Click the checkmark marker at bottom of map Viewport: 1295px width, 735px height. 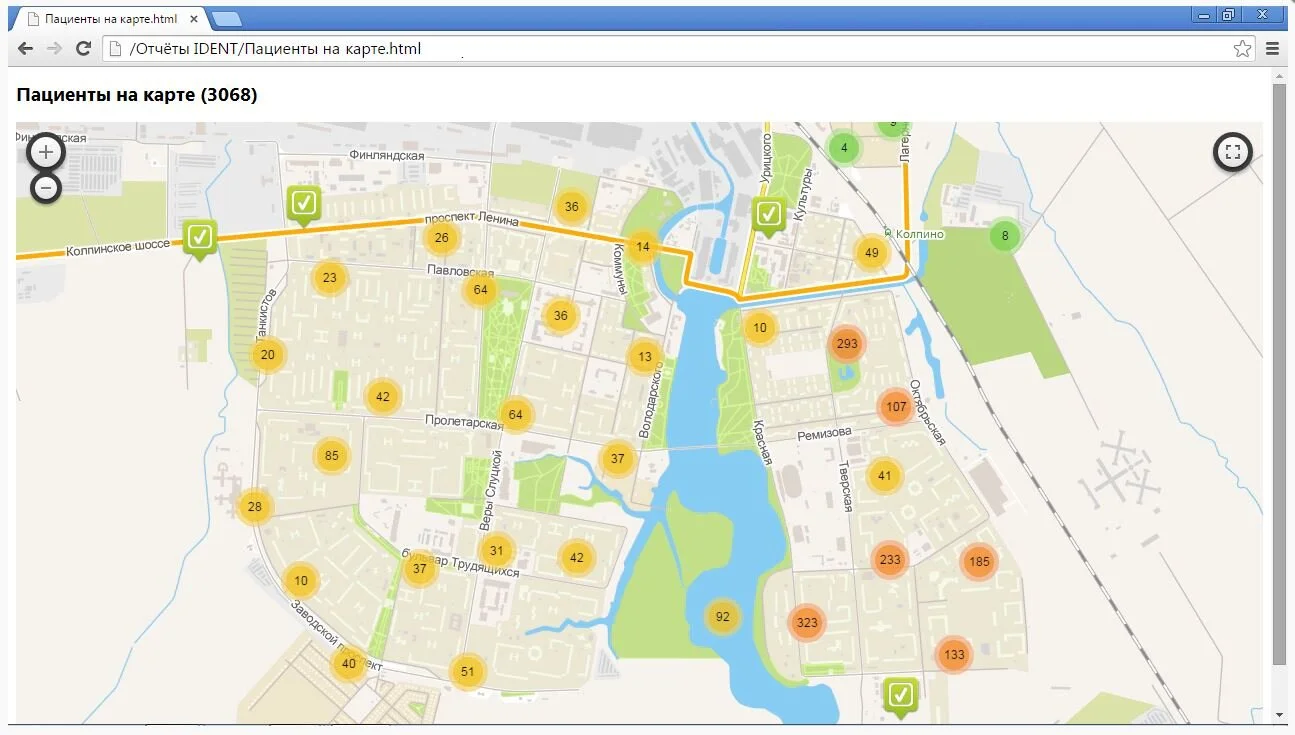coord(901,697)
